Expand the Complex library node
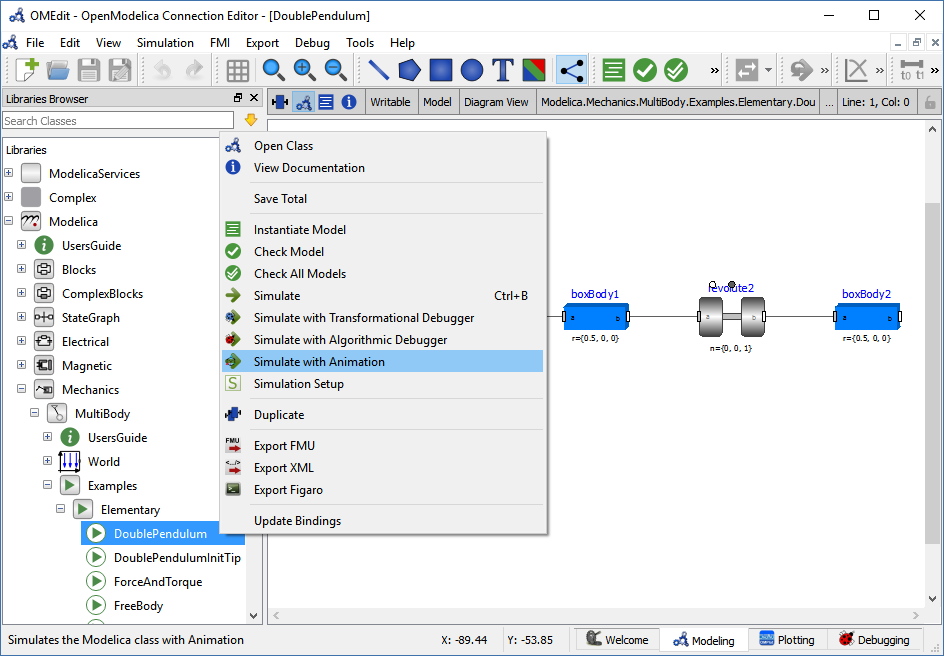944x656 pixels. click(8, 197)
